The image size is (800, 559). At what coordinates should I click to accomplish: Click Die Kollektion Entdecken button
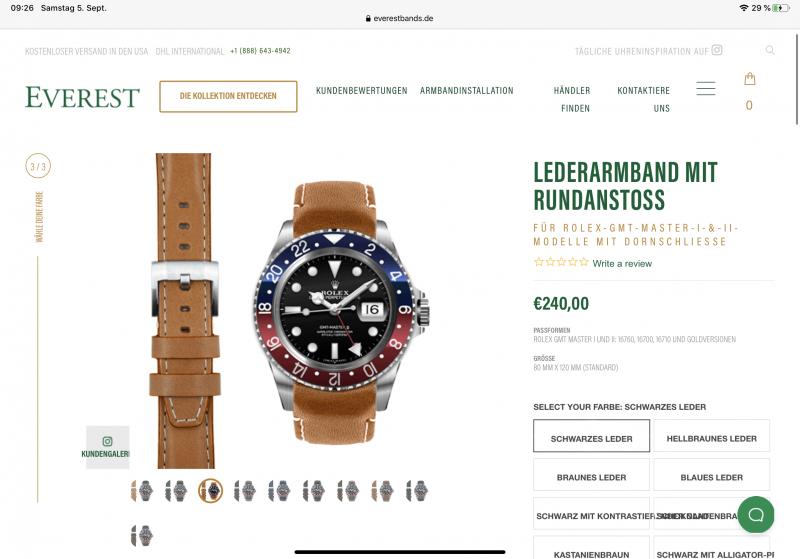tap(228, 96)
